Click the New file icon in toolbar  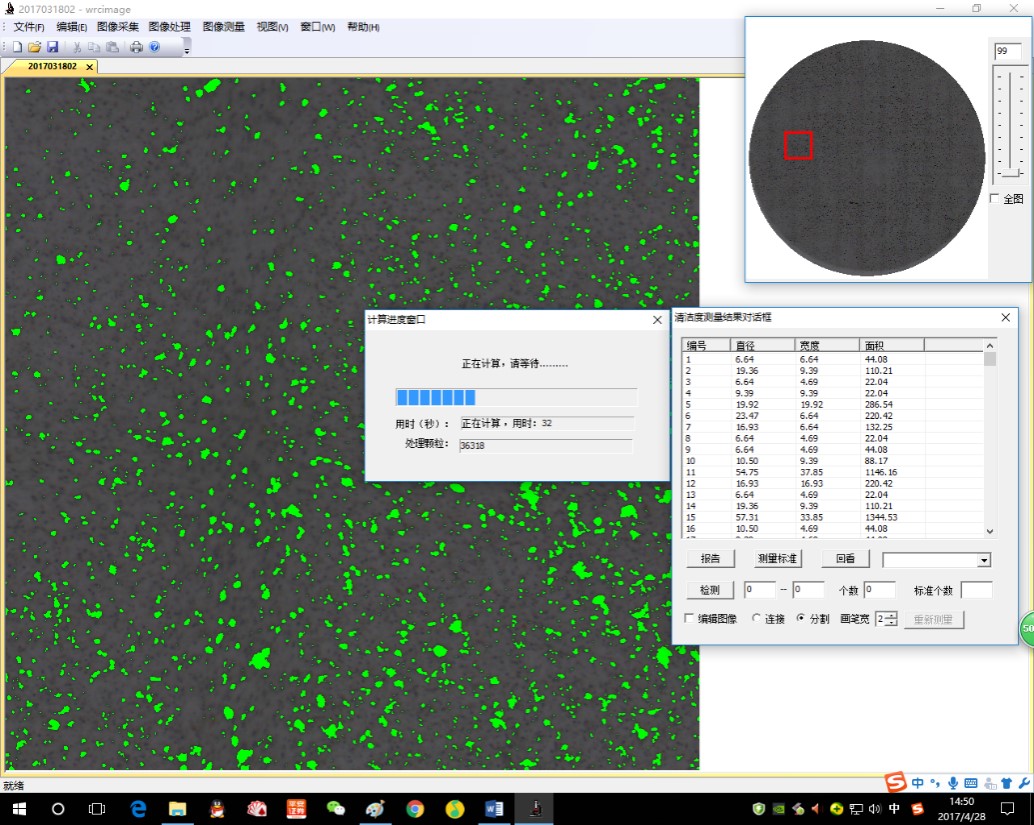17,47
